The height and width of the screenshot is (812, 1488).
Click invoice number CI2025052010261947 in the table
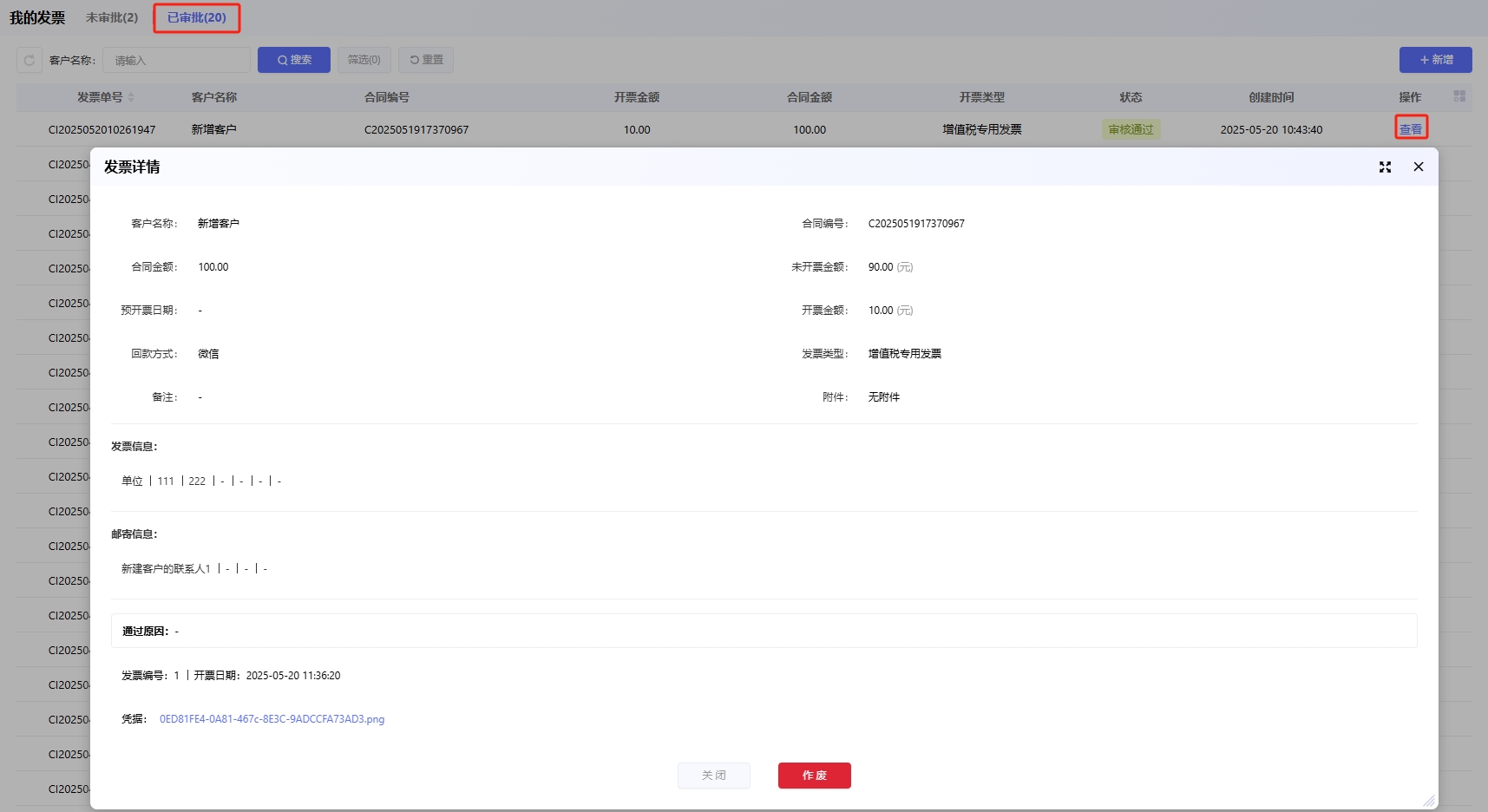102,129
